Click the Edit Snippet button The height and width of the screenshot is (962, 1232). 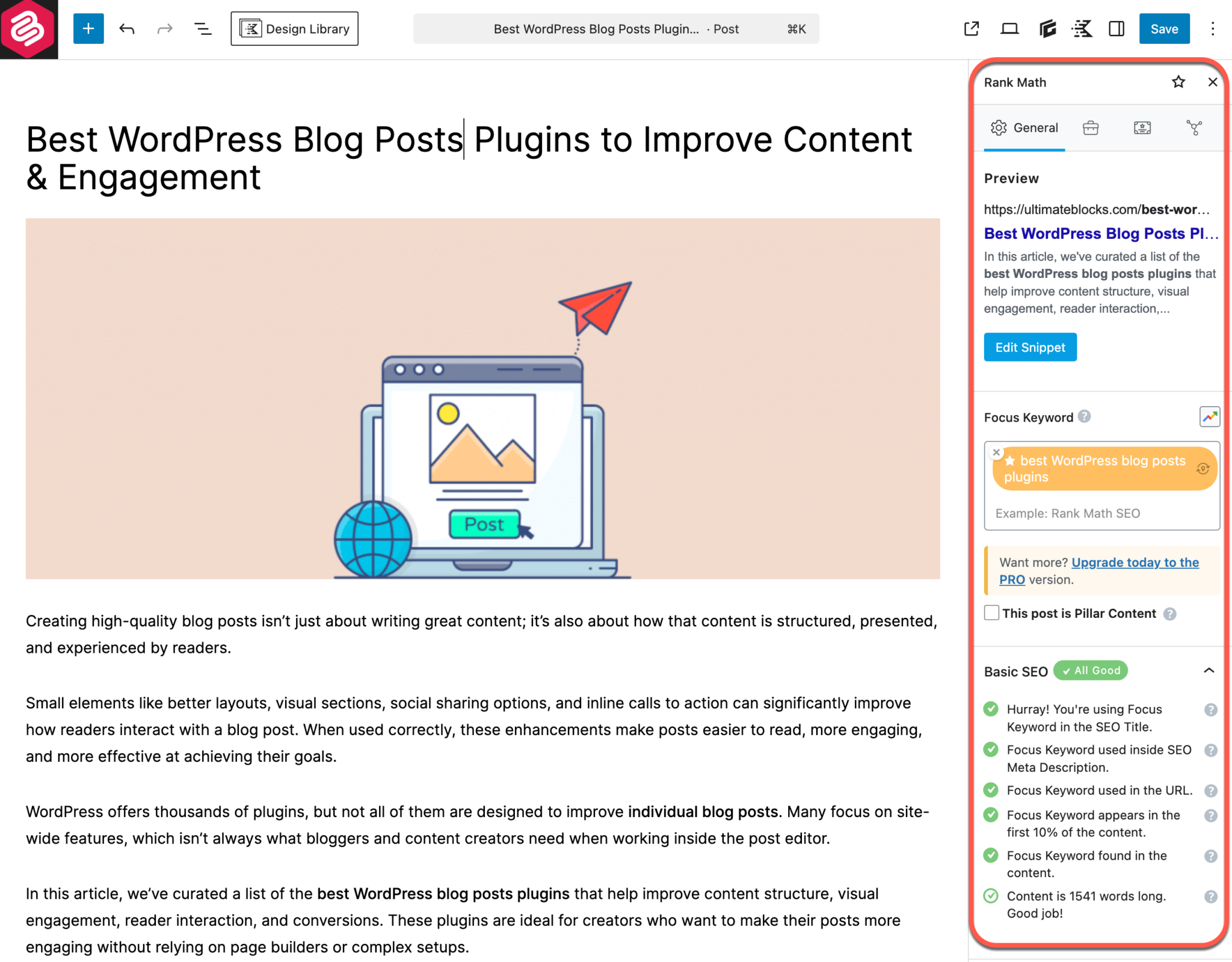(x=1030, y=347)
